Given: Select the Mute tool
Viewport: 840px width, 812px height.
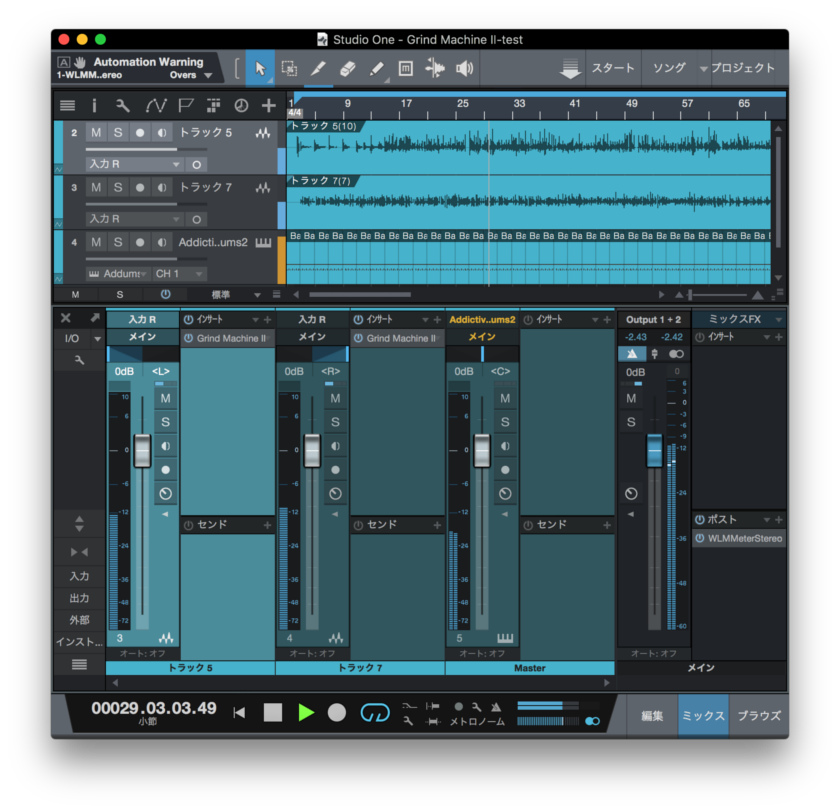Looking at the screenshot, I should 406,69.
